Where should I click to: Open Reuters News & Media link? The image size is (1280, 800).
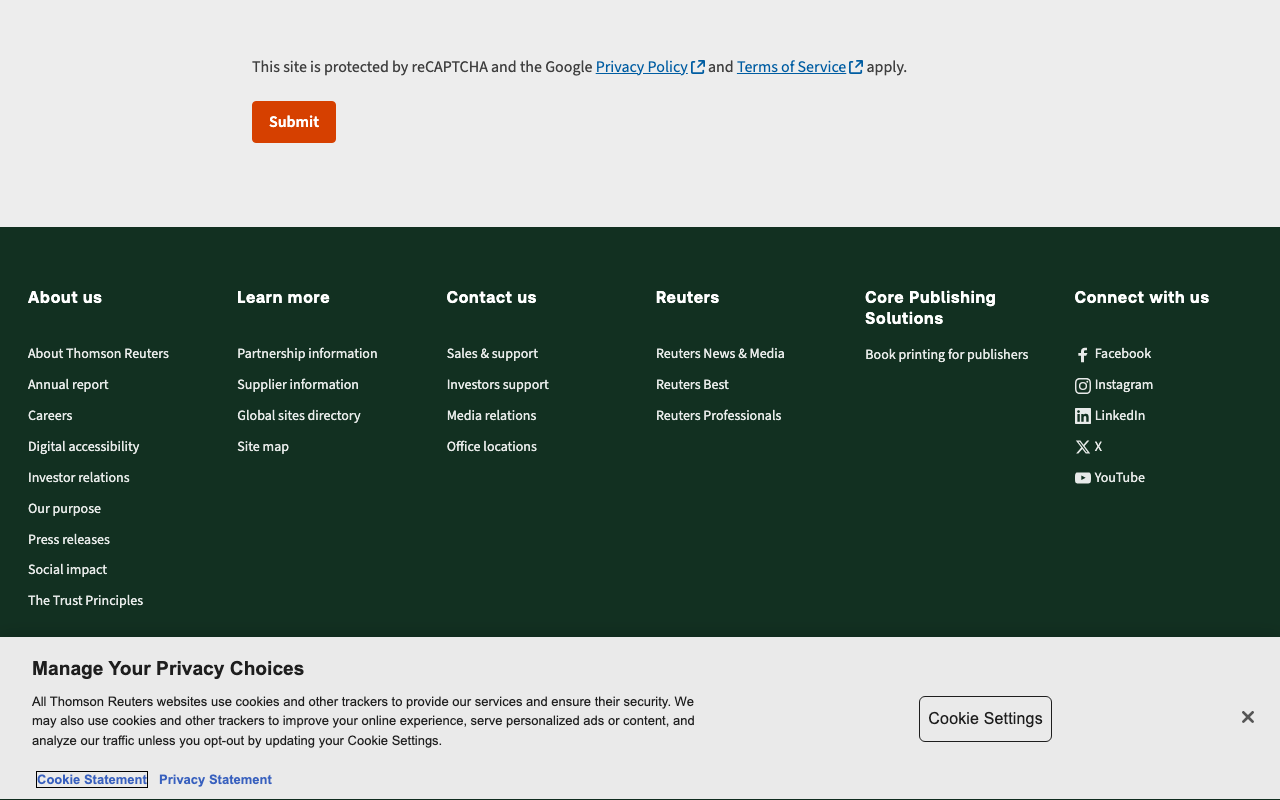pyautogui.click(x=720, y=354)
